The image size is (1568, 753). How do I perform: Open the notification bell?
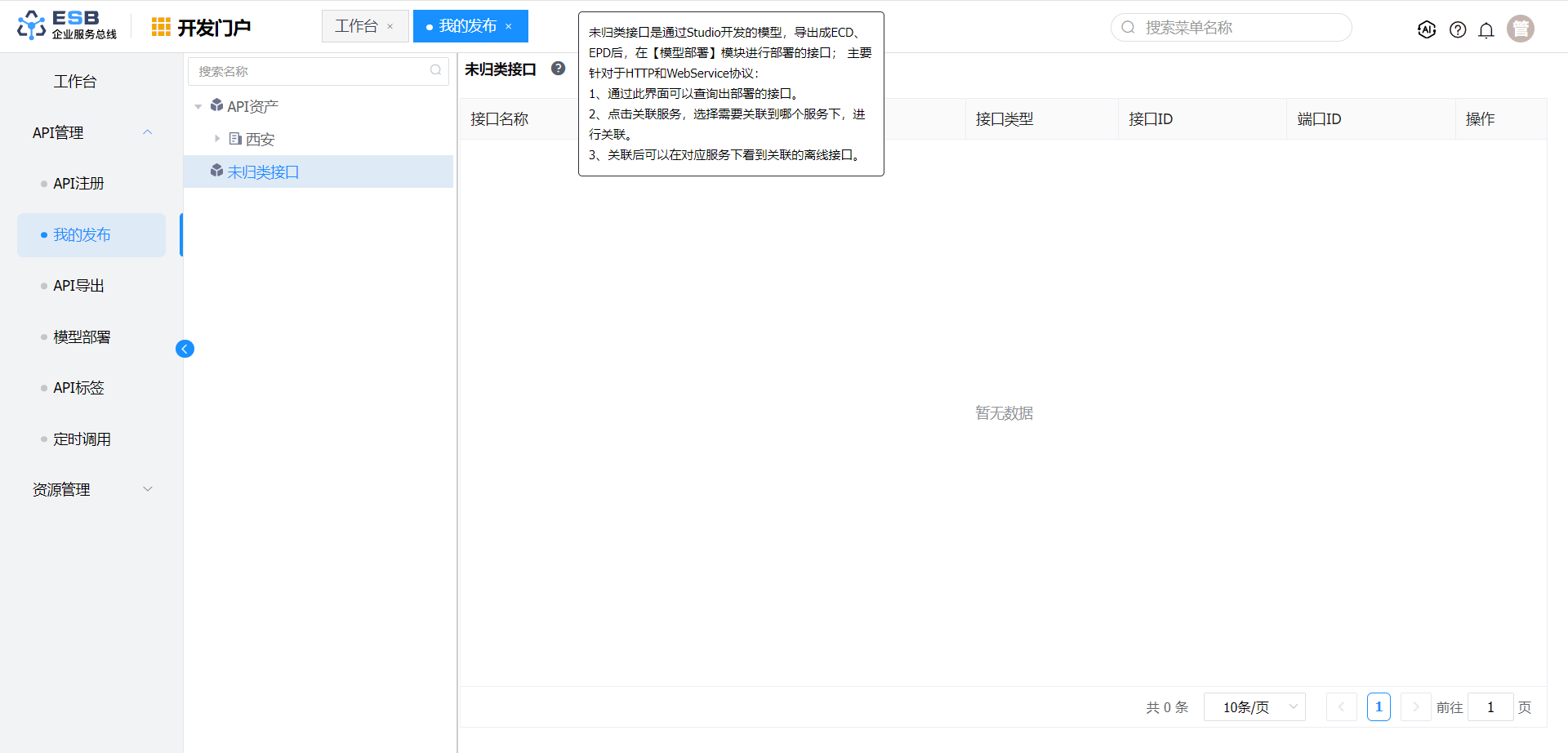tap(1486, 29)
